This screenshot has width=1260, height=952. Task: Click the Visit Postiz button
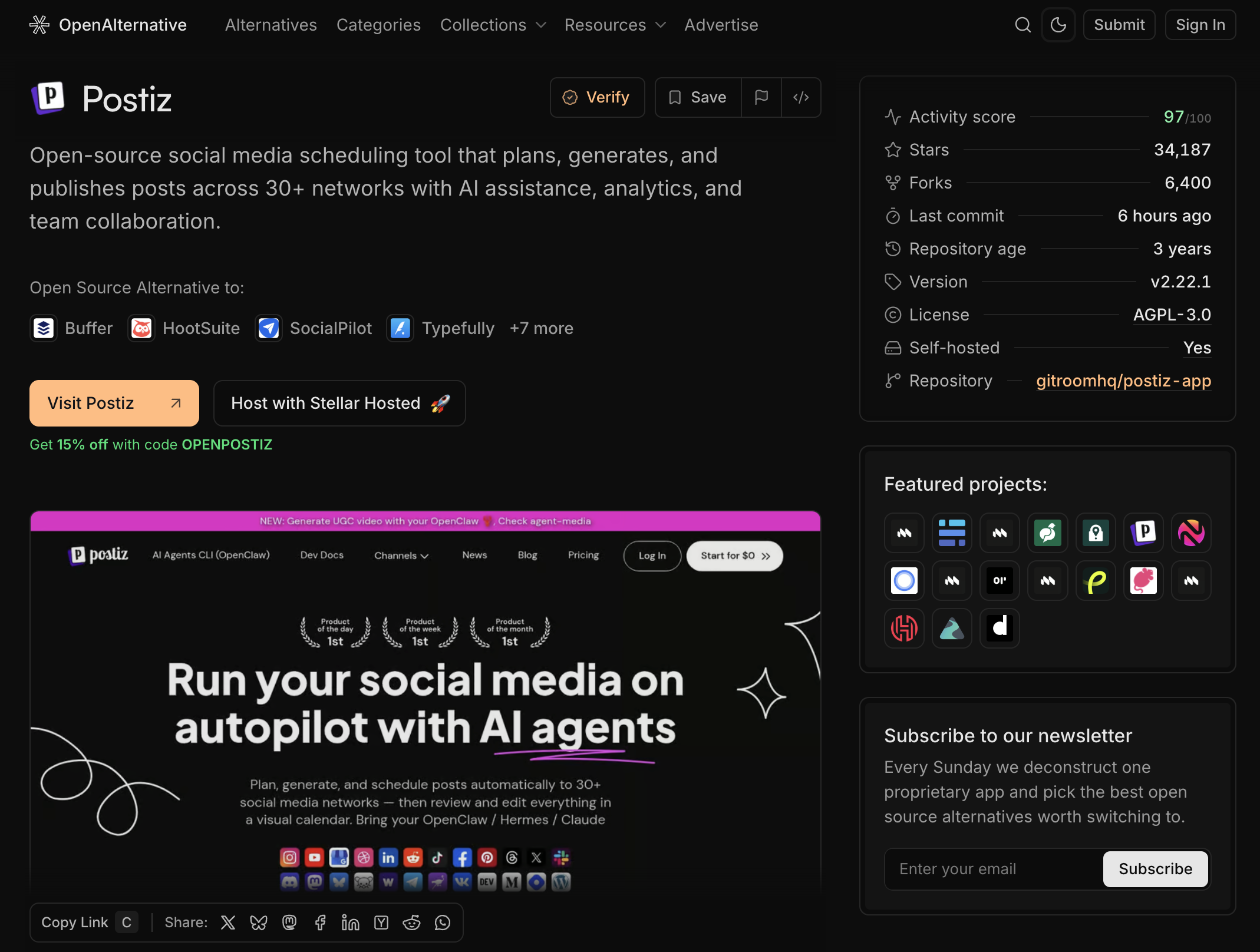[114, 403]
